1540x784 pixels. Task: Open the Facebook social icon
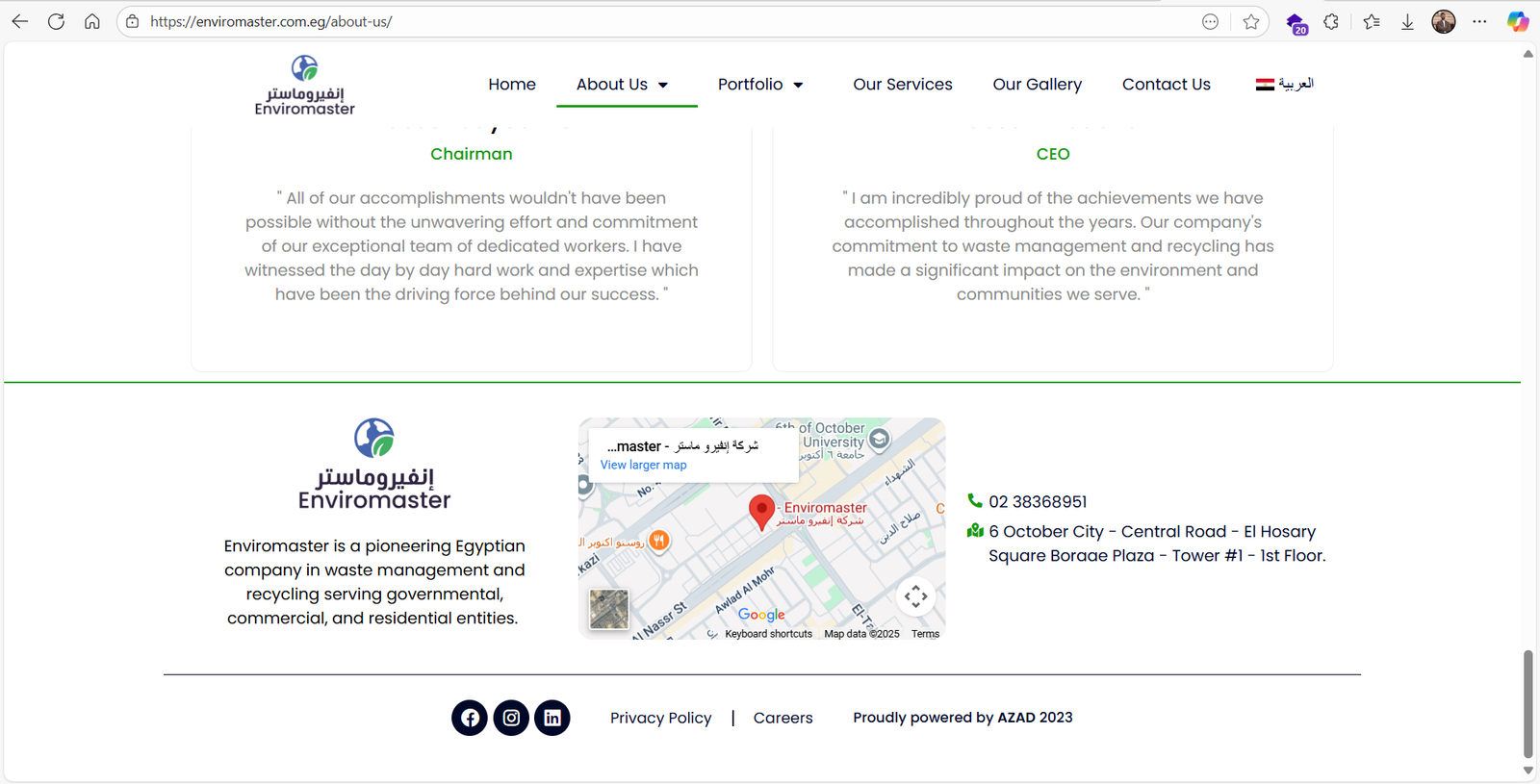coord(470,718)
